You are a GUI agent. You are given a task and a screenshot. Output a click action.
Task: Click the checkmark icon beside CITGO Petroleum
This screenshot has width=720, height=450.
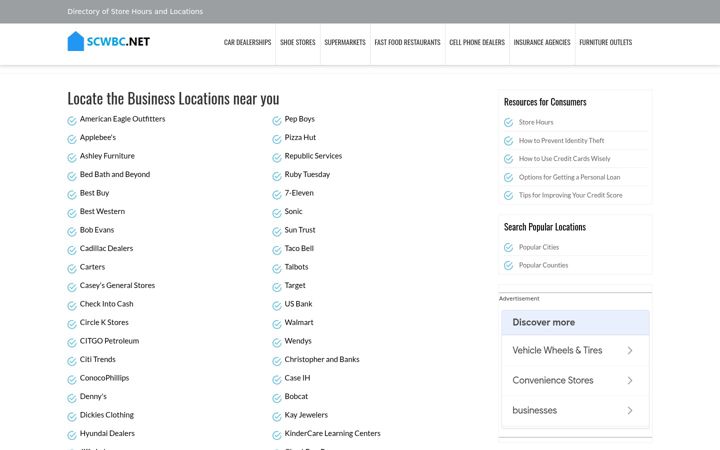(72, 343)
